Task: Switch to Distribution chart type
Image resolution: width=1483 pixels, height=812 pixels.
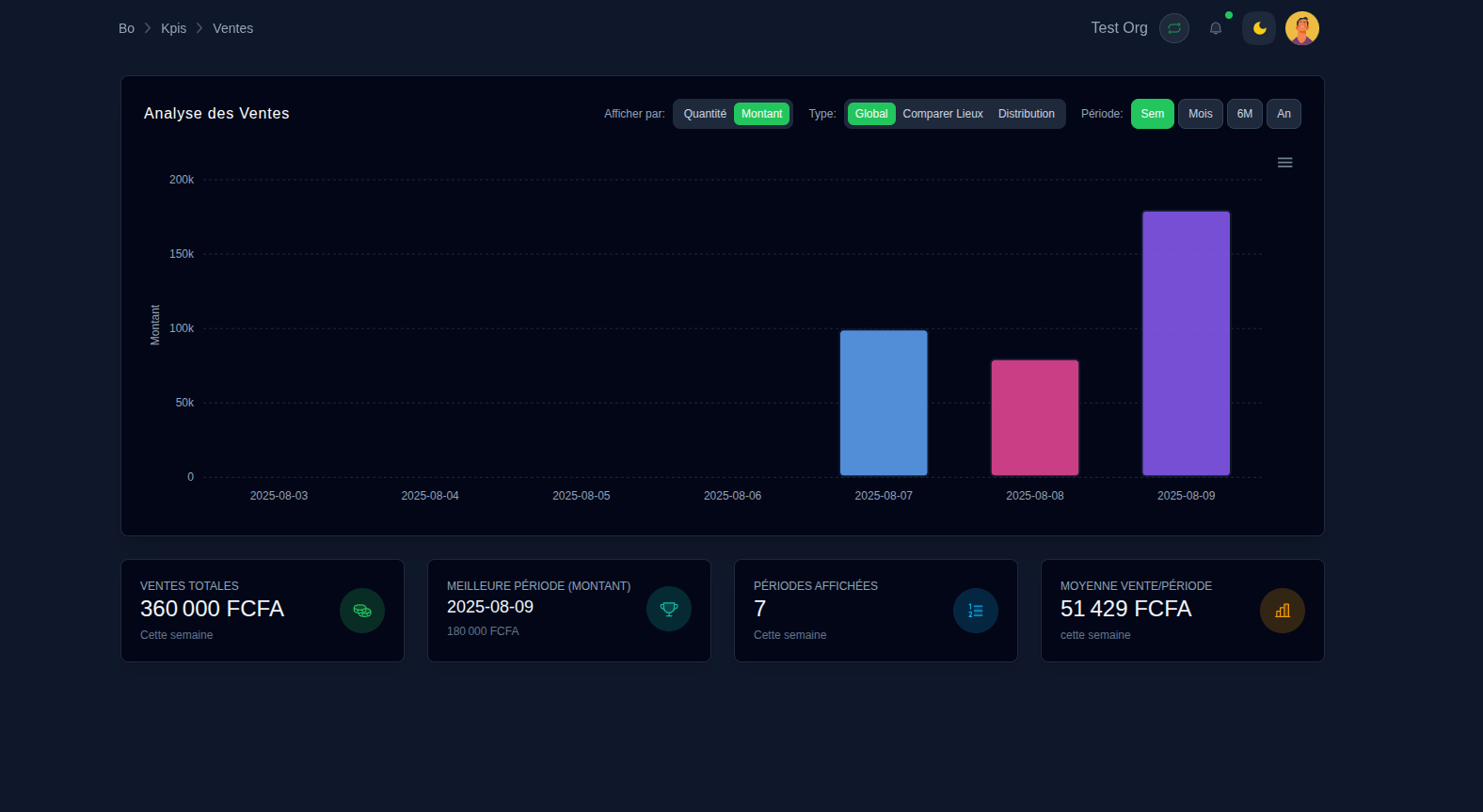Action: (1026, 114)
